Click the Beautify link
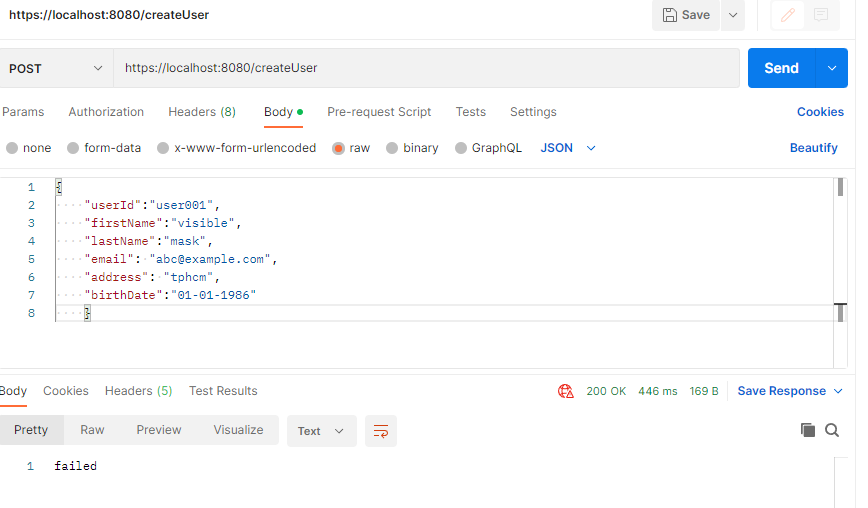This screenshot has height=508, width=868. point(813,148)
